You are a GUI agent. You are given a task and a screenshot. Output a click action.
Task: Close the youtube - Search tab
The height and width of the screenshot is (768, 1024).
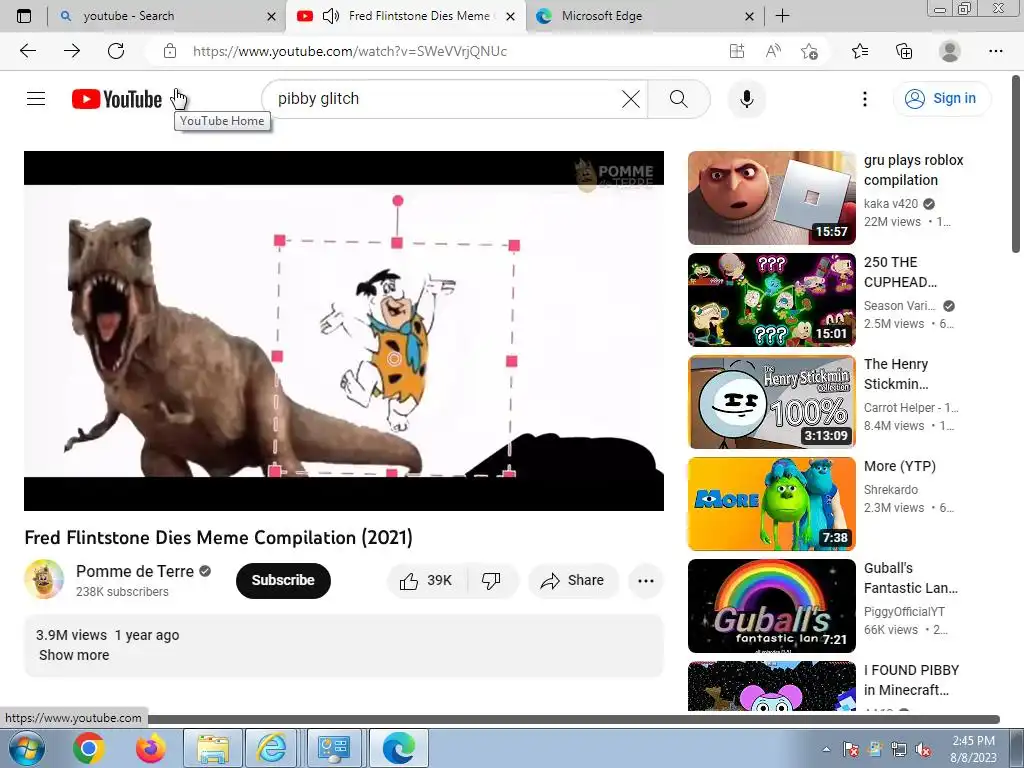coord(272,17)
